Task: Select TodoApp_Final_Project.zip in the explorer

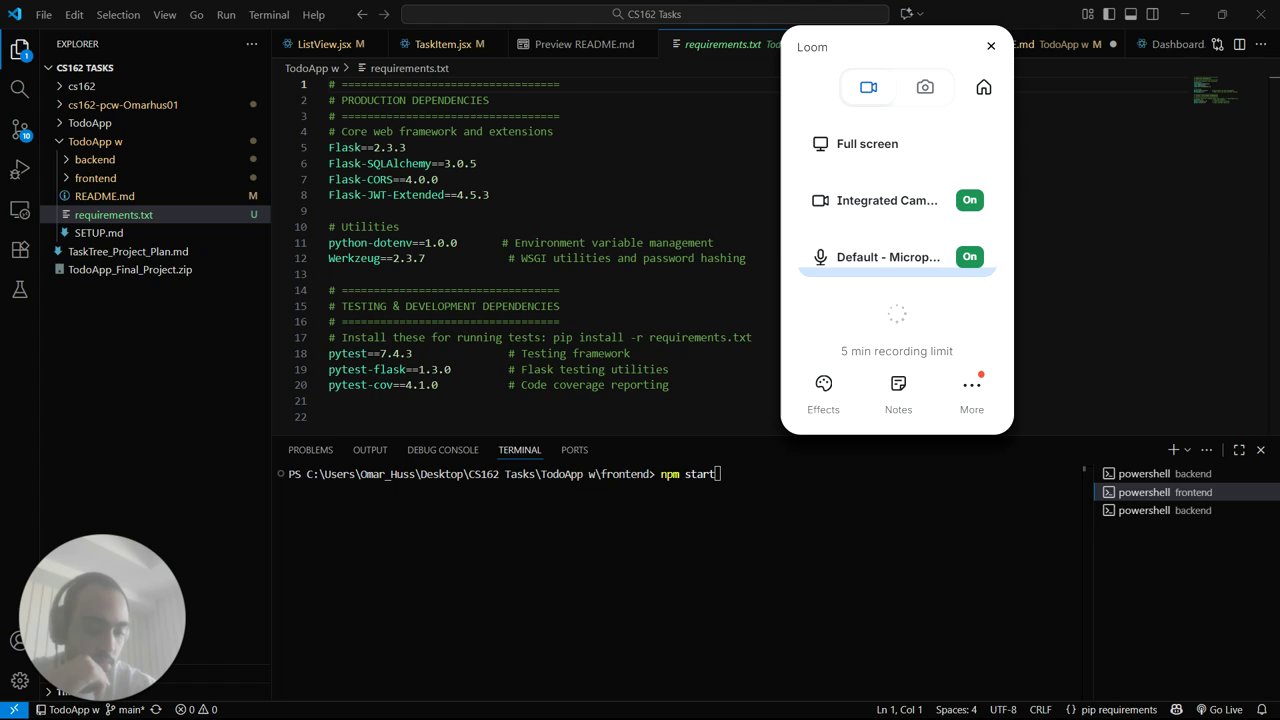Action: tap(155, 270)
